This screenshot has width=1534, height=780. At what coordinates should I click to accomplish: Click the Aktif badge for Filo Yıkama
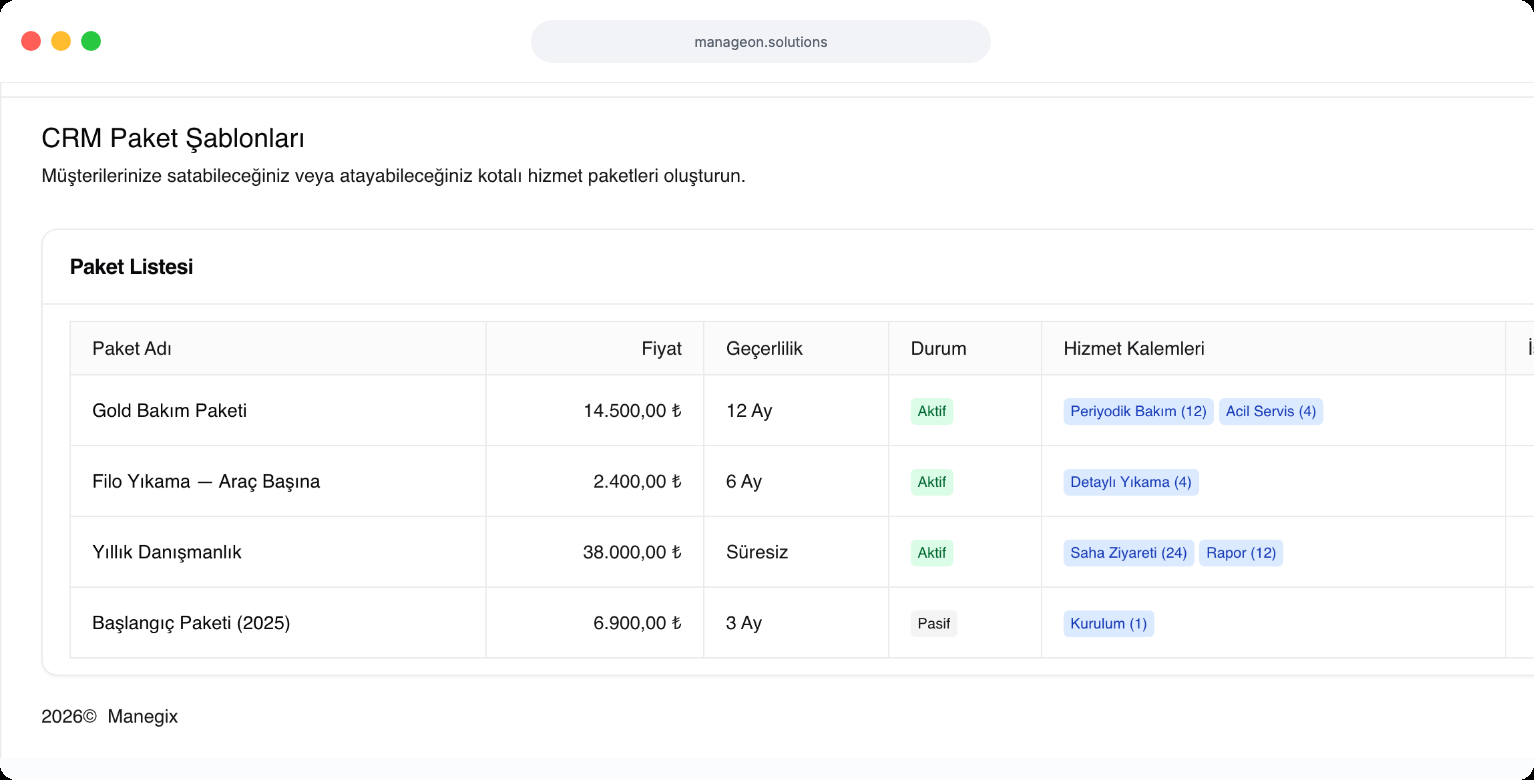click(x=932, y=482)
